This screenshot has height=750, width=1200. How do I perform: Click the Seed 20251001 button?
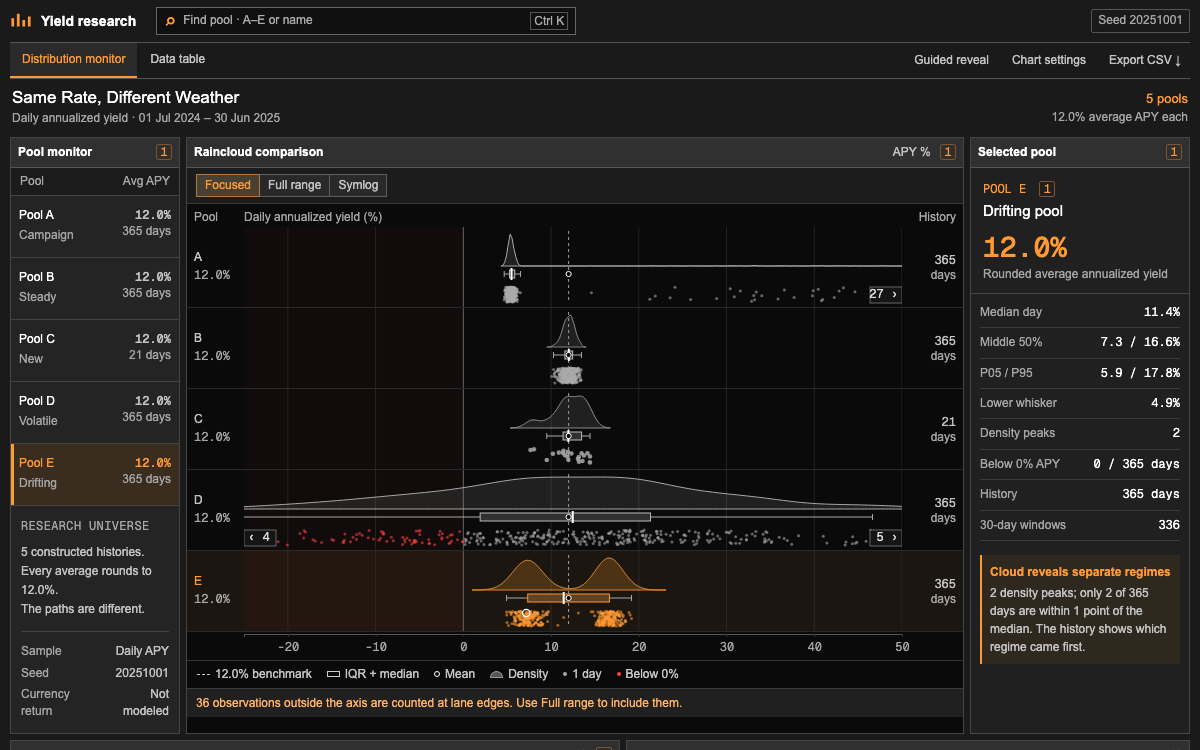tap(1140, 21)
